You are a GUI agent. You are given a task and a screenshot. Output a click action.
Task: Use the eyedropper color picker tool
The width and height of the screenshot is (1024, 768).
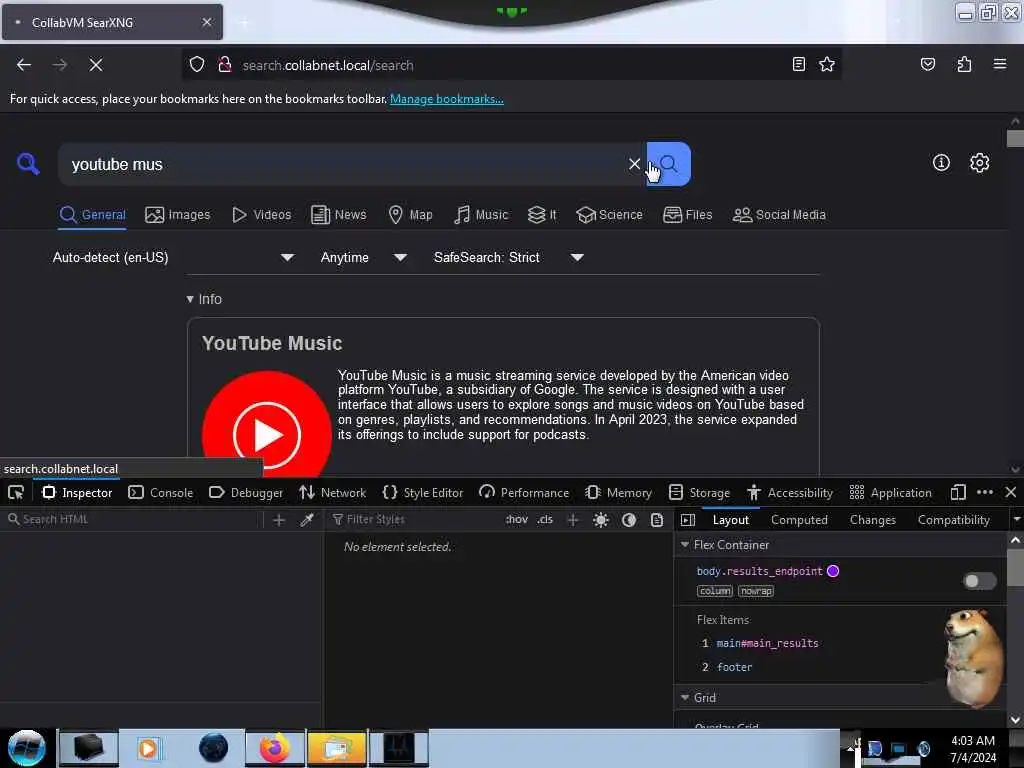point(307,520)
